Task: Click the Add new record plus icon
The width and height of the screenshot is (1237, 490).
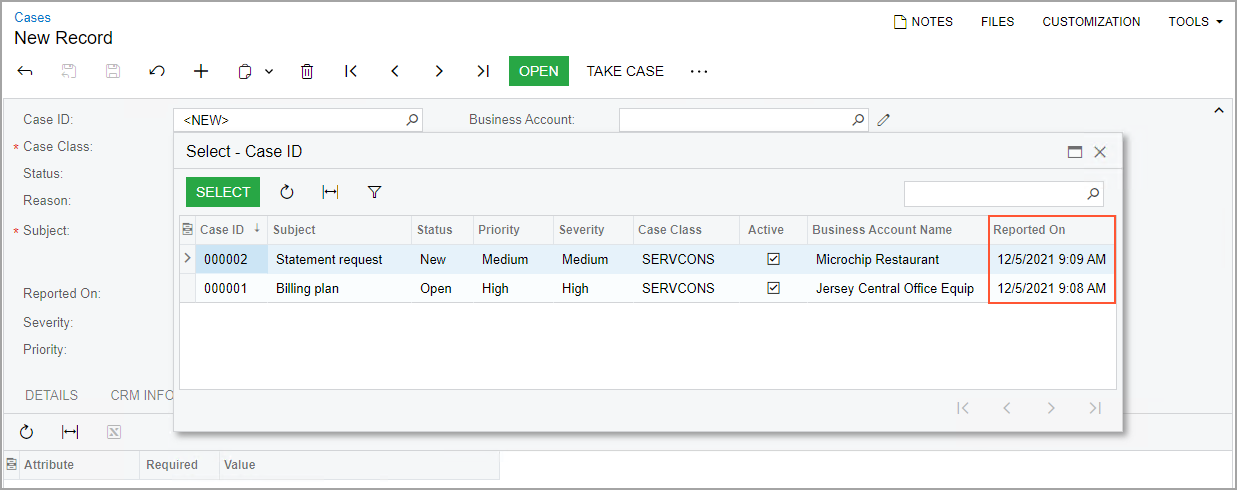Action: click(201, 71)
